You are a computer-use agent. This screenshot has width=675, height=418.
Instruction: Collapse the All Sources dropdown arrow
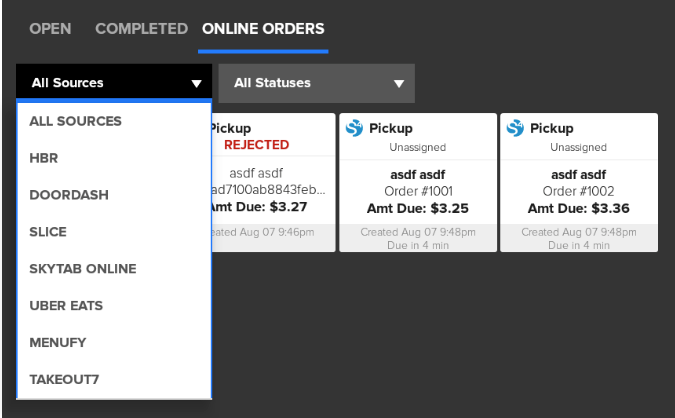[x=196, y=84]
